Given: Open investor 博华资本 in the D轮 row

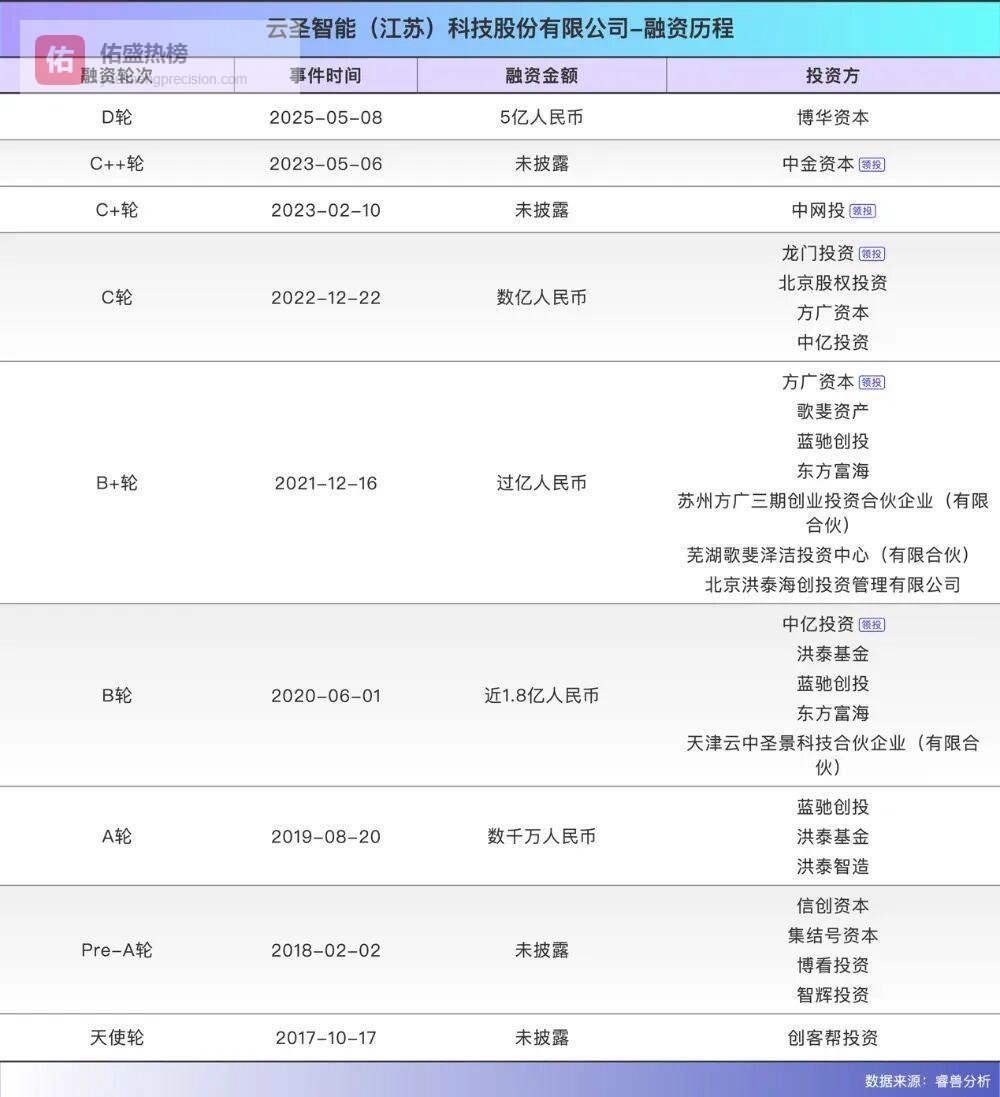Looking at the screenshot, I should 832,117.
